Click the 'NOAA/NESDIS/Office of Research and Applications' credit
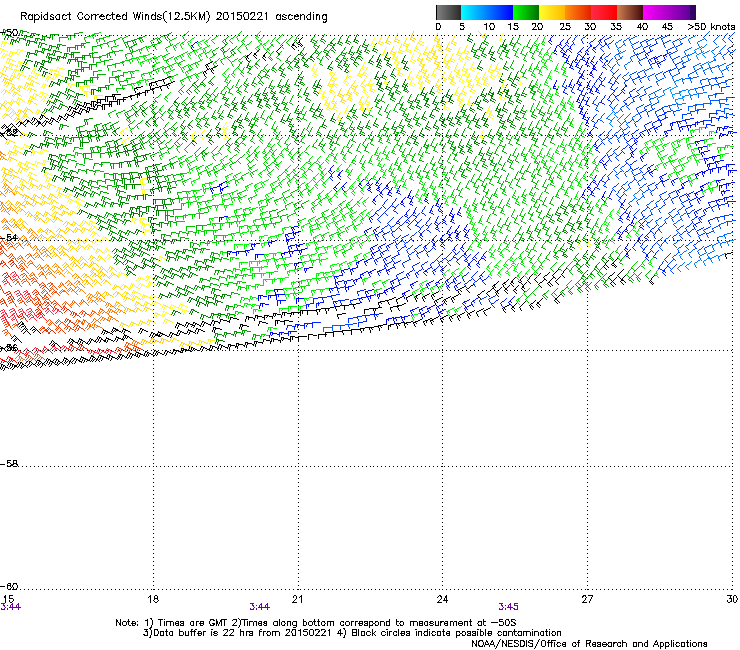Image resolution: width=740 pixels, height=650 pixels. pos(589,644)
